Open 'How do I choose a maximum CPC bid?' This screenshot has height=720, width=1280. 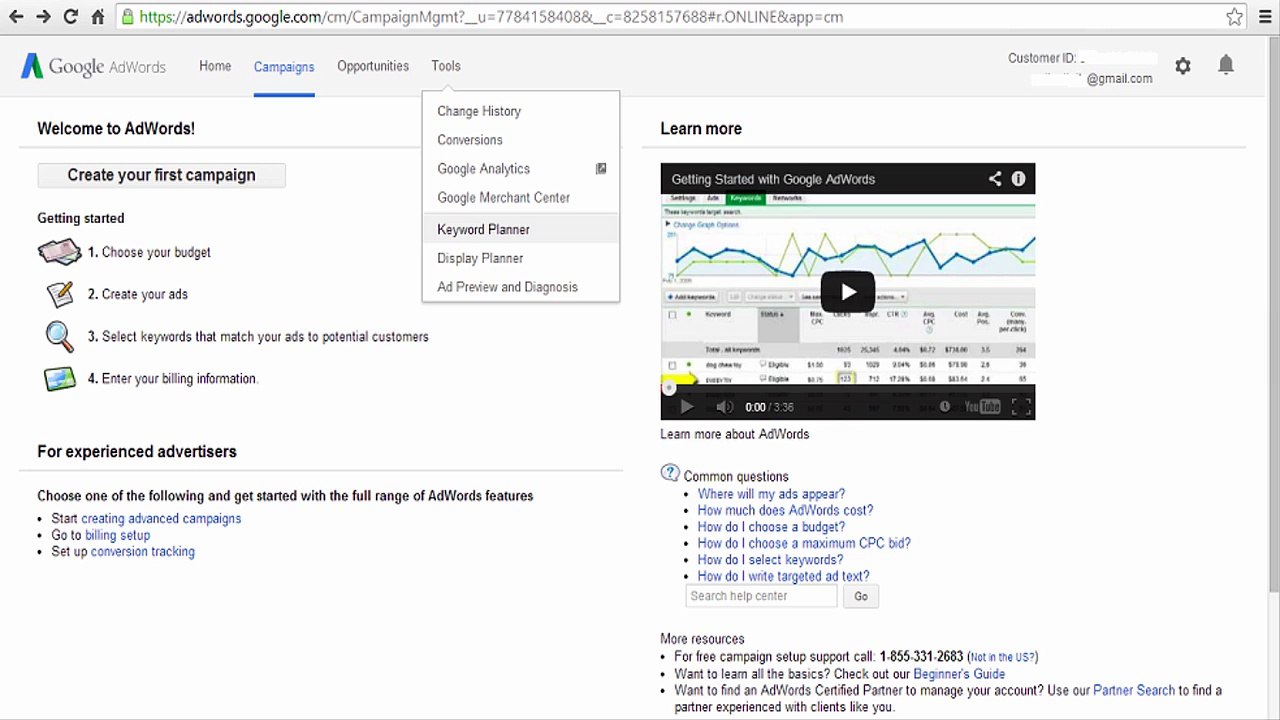tap(804, 543)
